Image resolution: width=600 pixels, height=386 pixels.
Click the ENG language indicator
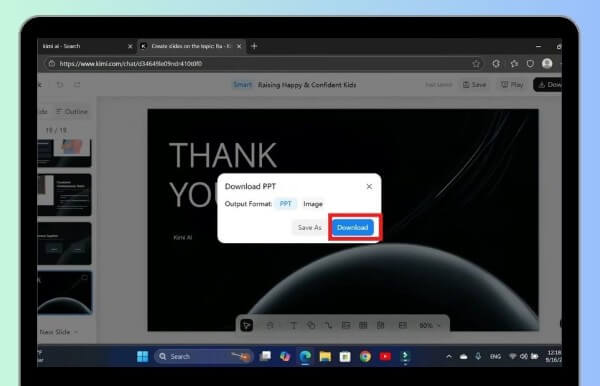tap(495, 357)
